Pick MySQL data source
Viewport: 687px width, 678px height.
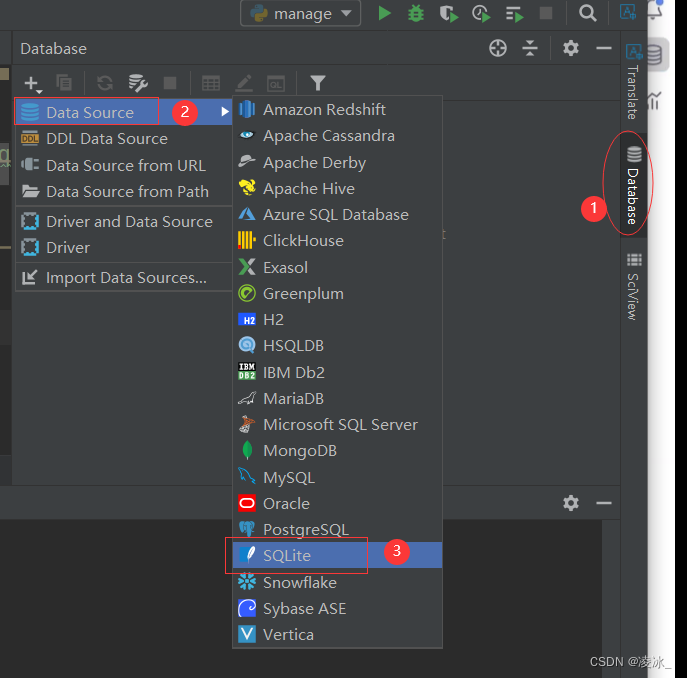tap(337, 477)
